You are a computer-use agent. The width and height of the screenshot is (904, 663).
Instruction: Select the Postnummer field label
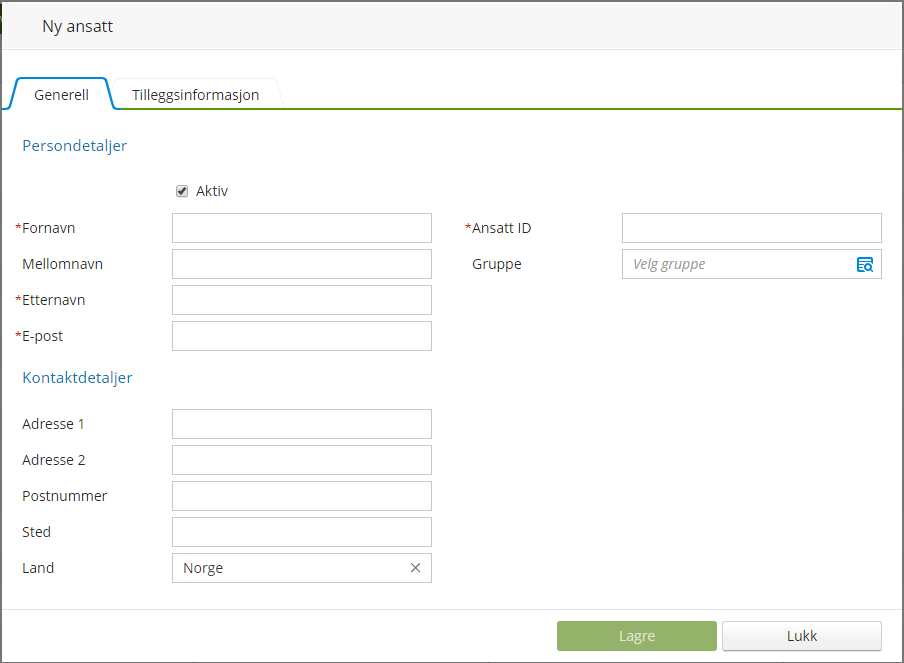point(65,496)
